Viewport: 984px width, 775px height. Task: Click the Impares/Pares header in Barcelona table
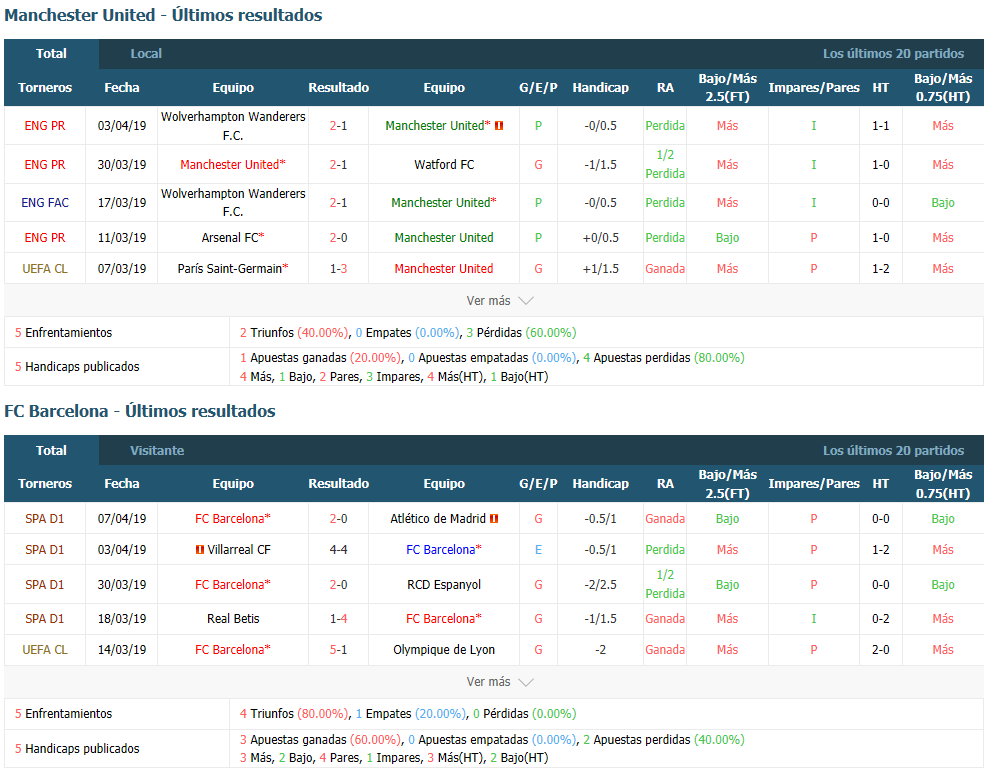point(813,484)
